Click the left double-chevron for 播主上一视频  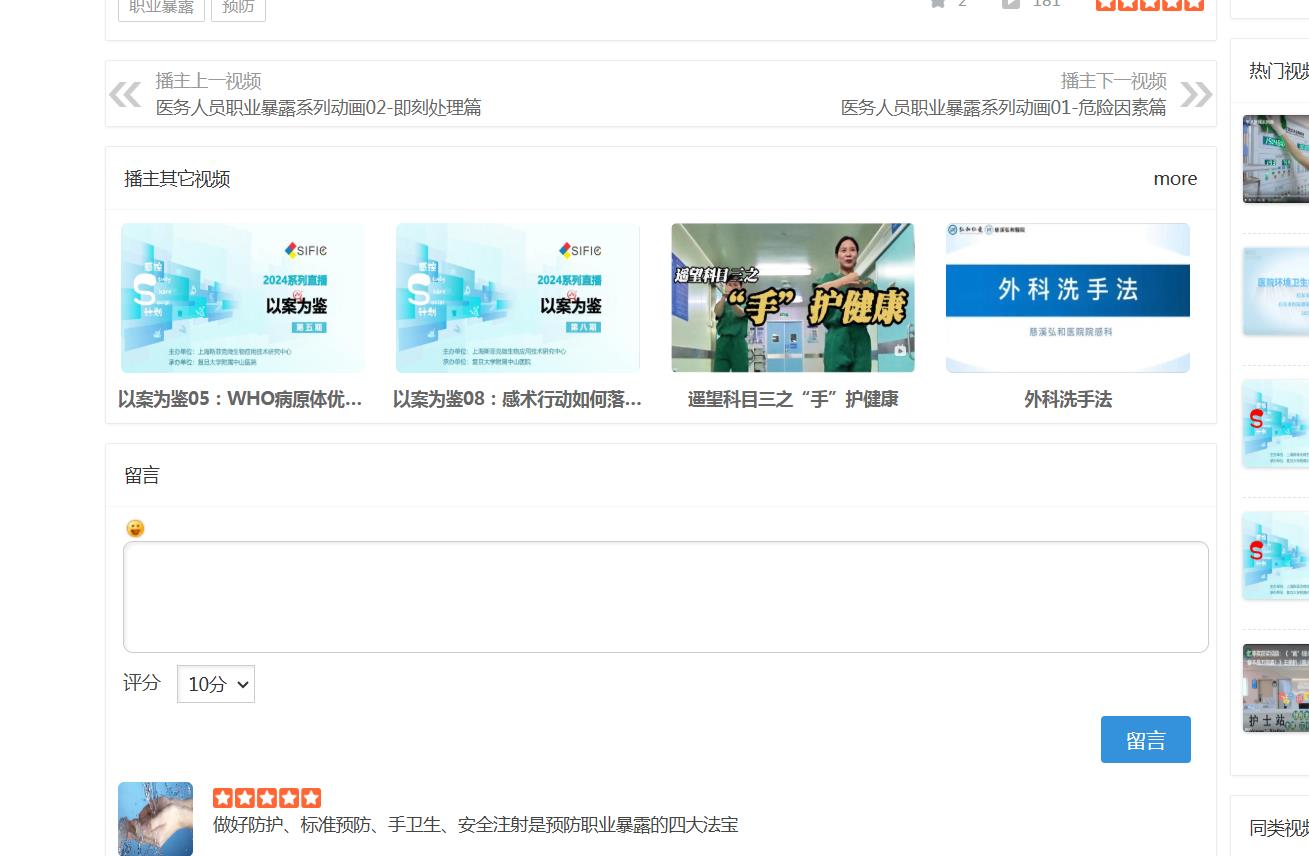(x=124, y=93)
